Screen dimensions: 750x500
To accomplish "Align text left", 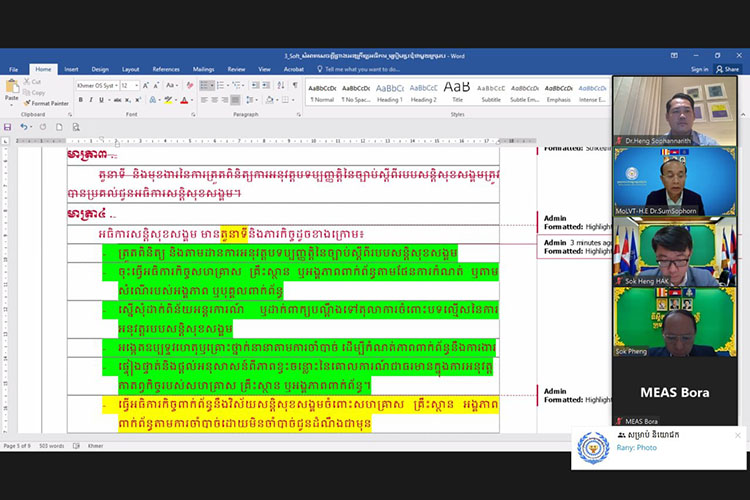I will (204, 100).
